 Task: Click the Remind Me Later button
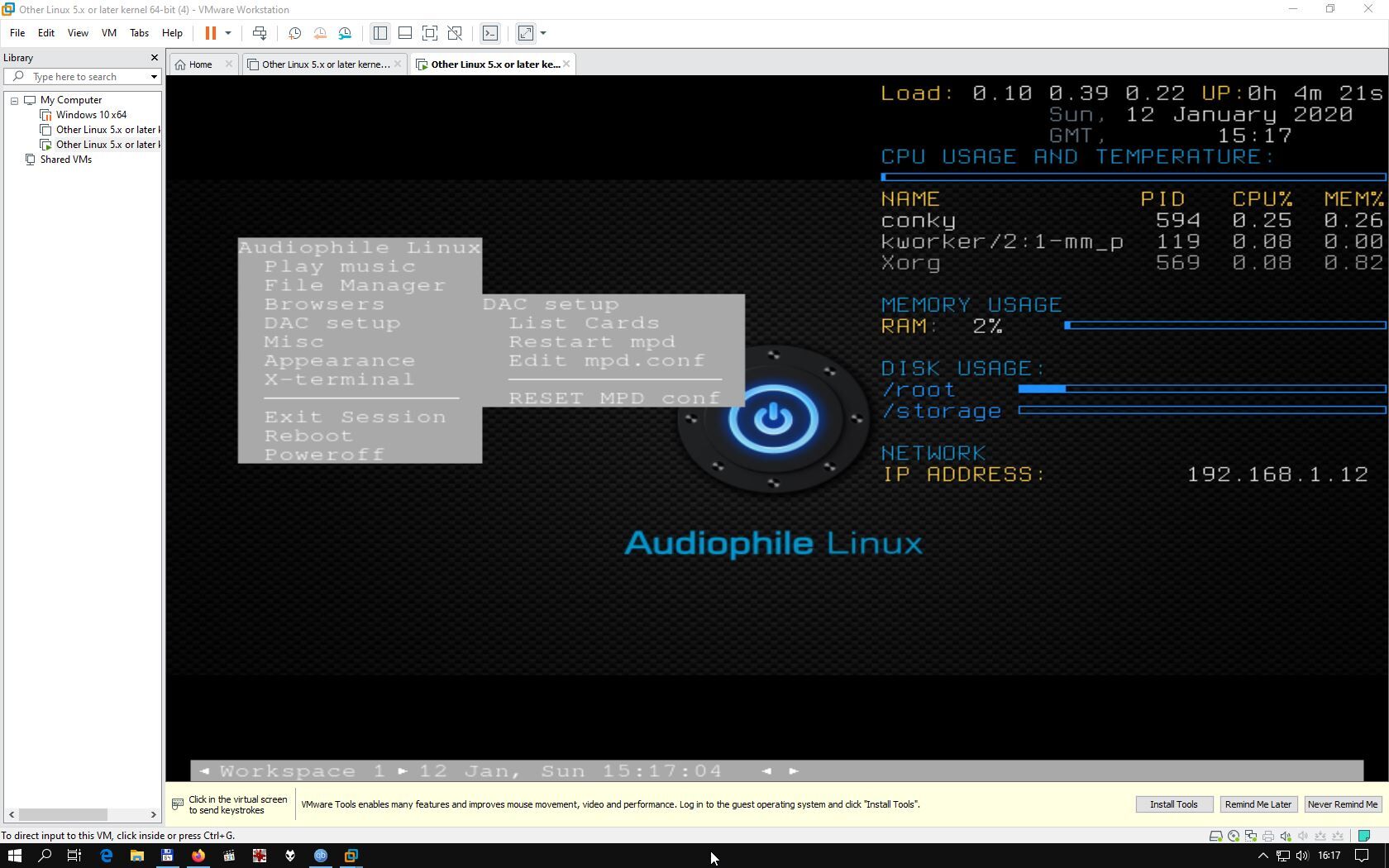tap(1258, 804)
